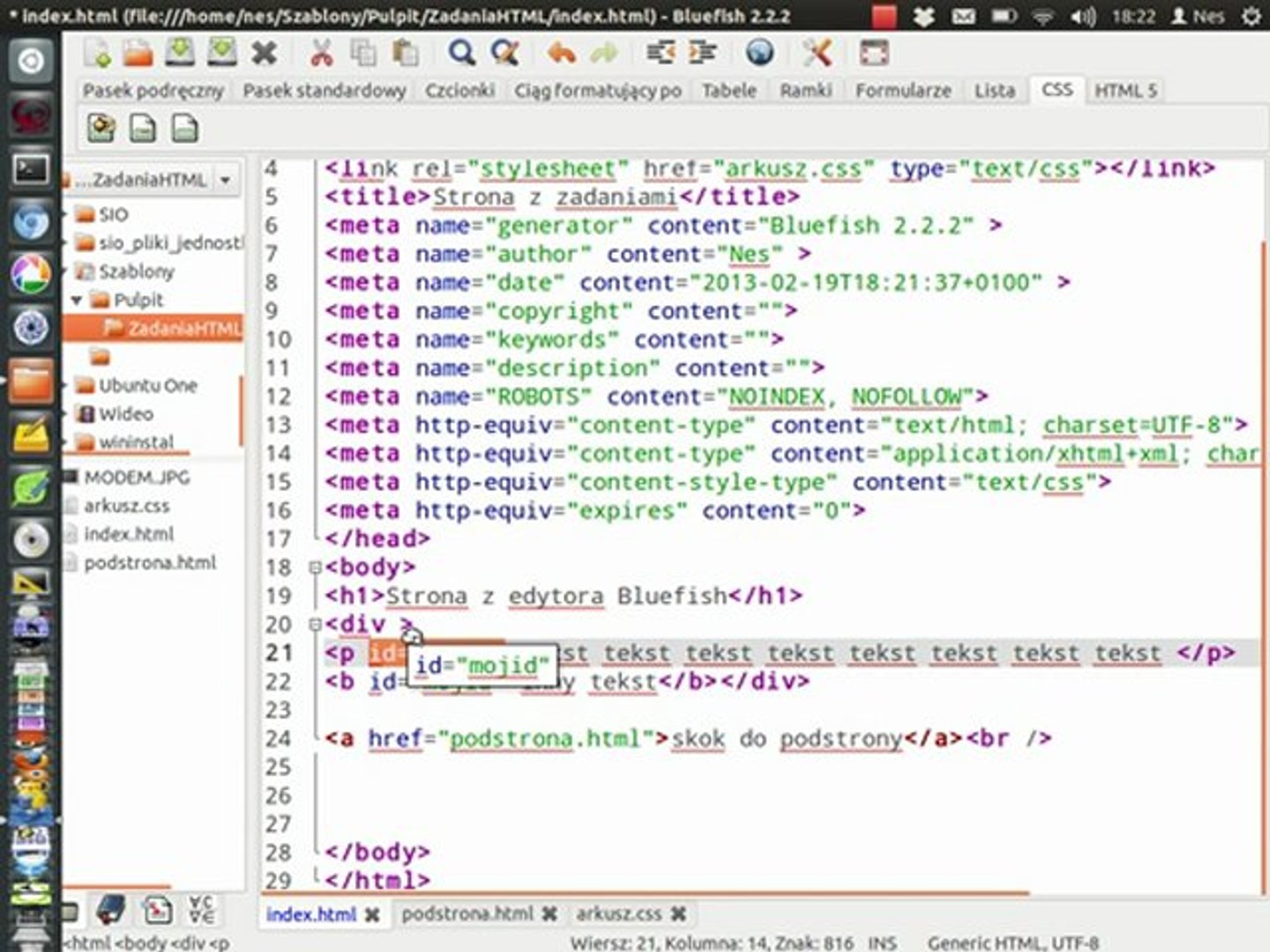Redo the last undone edit
This screenshot has width=1270, height=952.
coord(604,54)
